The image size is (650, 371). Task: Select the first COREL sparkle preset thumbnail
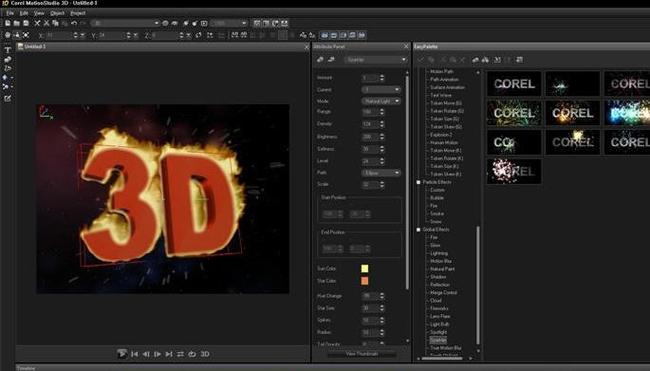pyautogui.click(x=514, y=84)
